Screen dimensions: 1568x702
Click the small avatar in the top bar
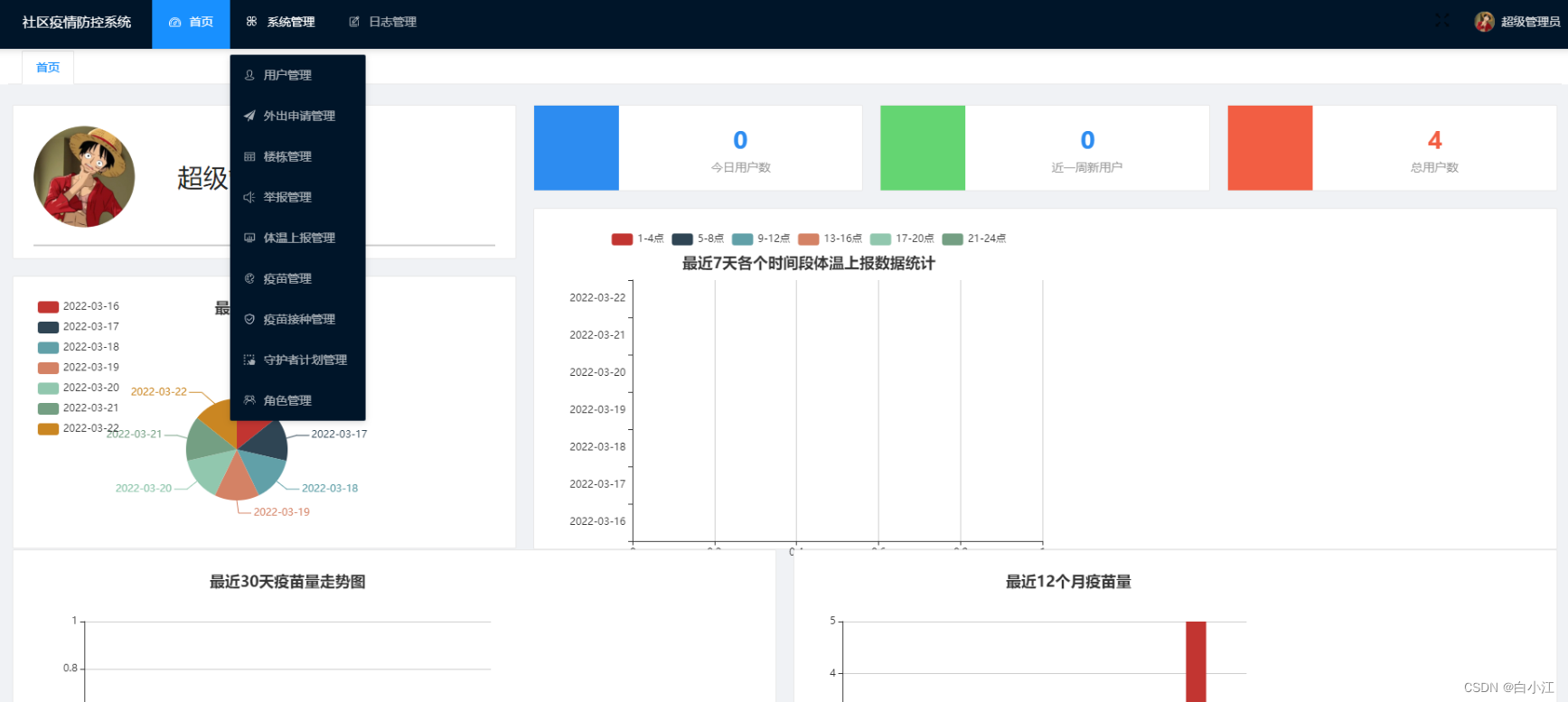click(1484, 22)
